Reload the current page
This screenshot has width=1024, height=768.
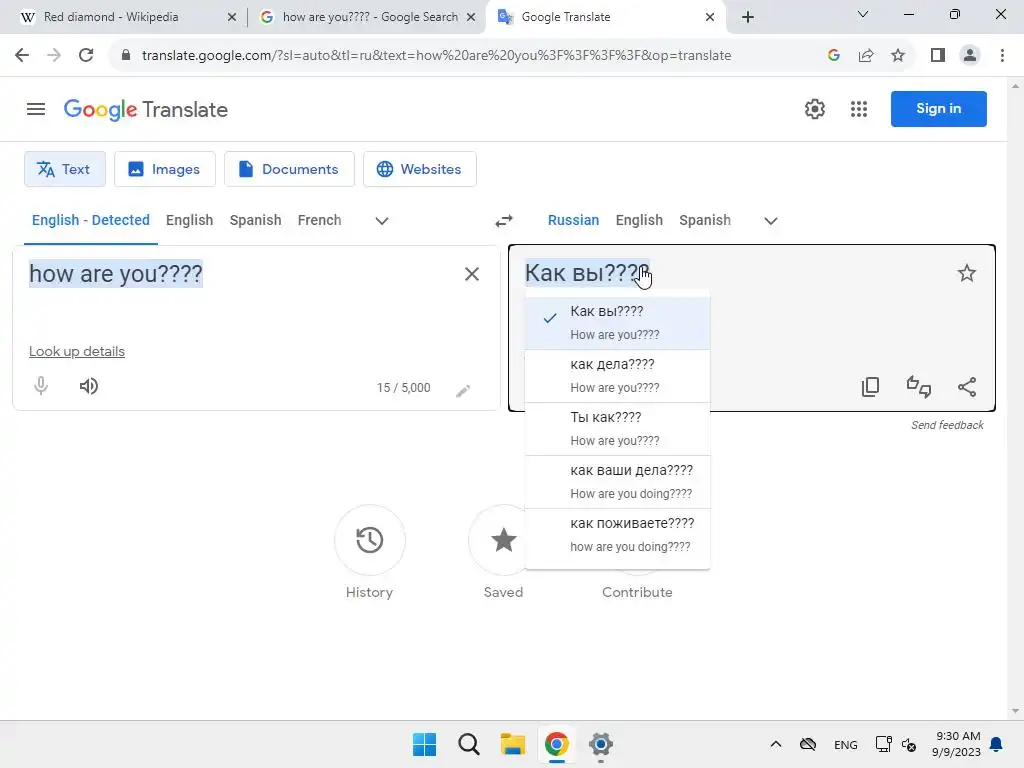86,56
